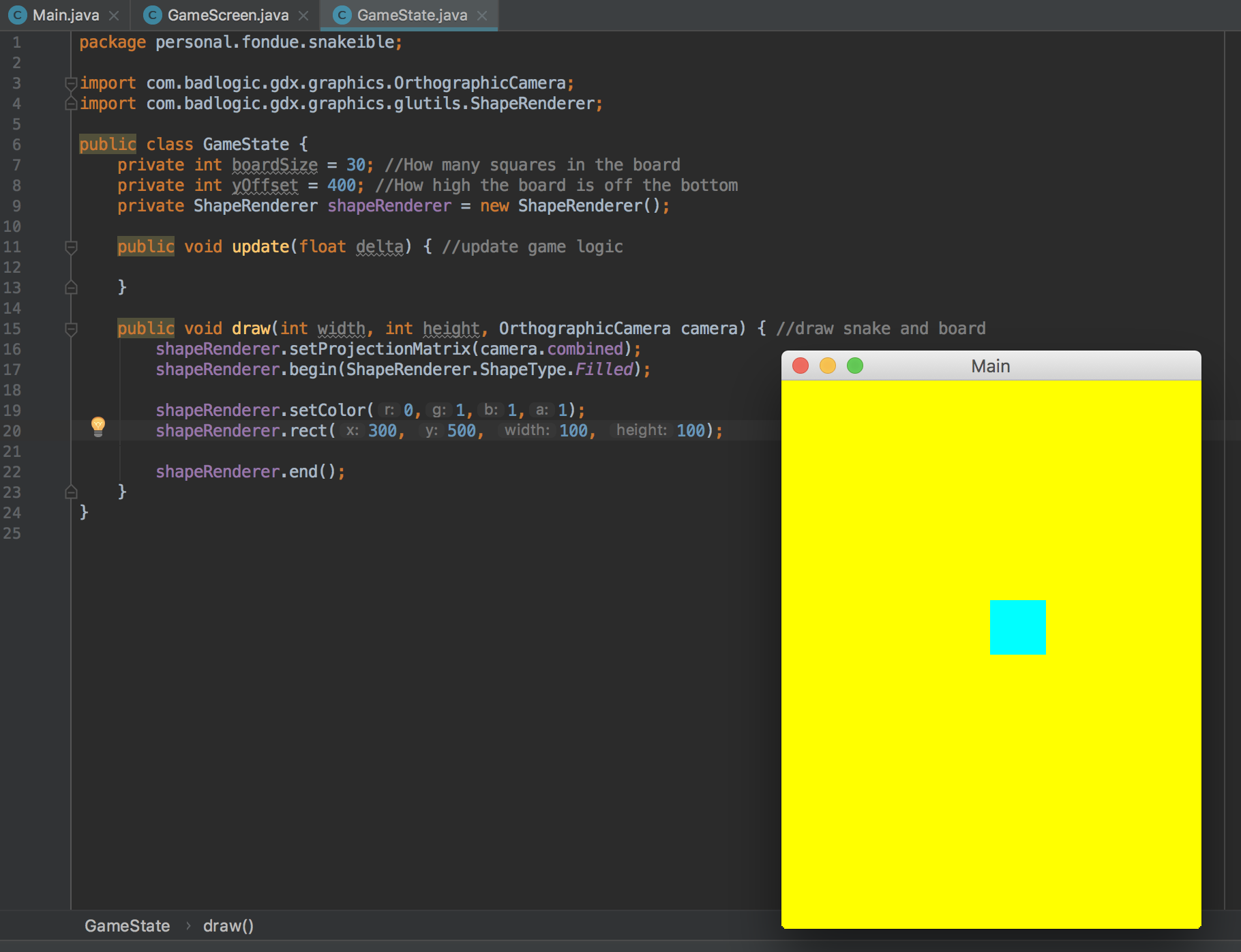Click the fold end marker on line 4
The width and height of the screenshot is (1241, 952).
71,104
